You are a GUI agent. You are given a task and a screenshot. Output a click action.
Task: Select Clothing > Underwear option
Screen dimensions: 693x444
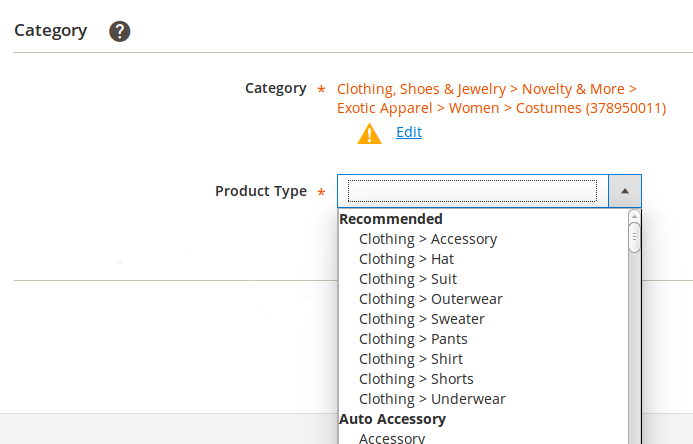(x=432, y=399)
